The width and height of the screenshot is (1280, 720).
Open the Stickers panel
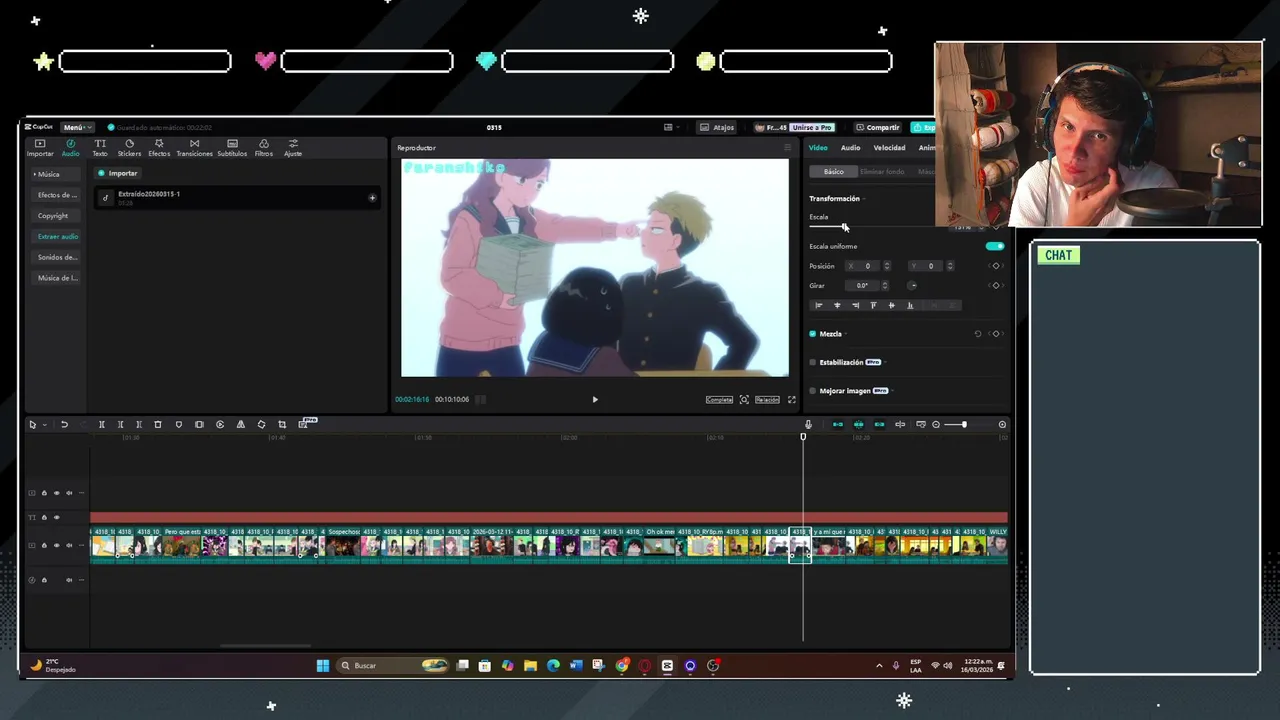129,148
